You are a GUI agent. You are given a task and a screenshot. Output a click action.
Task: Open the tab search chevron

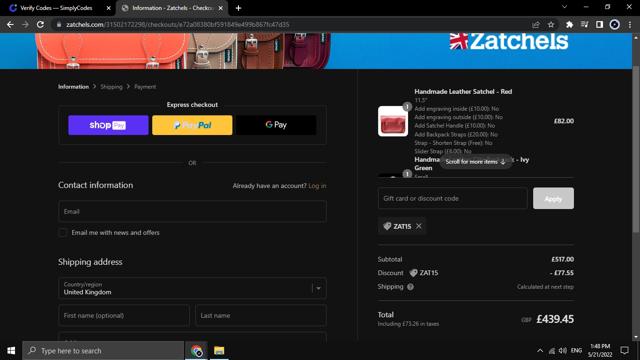564,7
